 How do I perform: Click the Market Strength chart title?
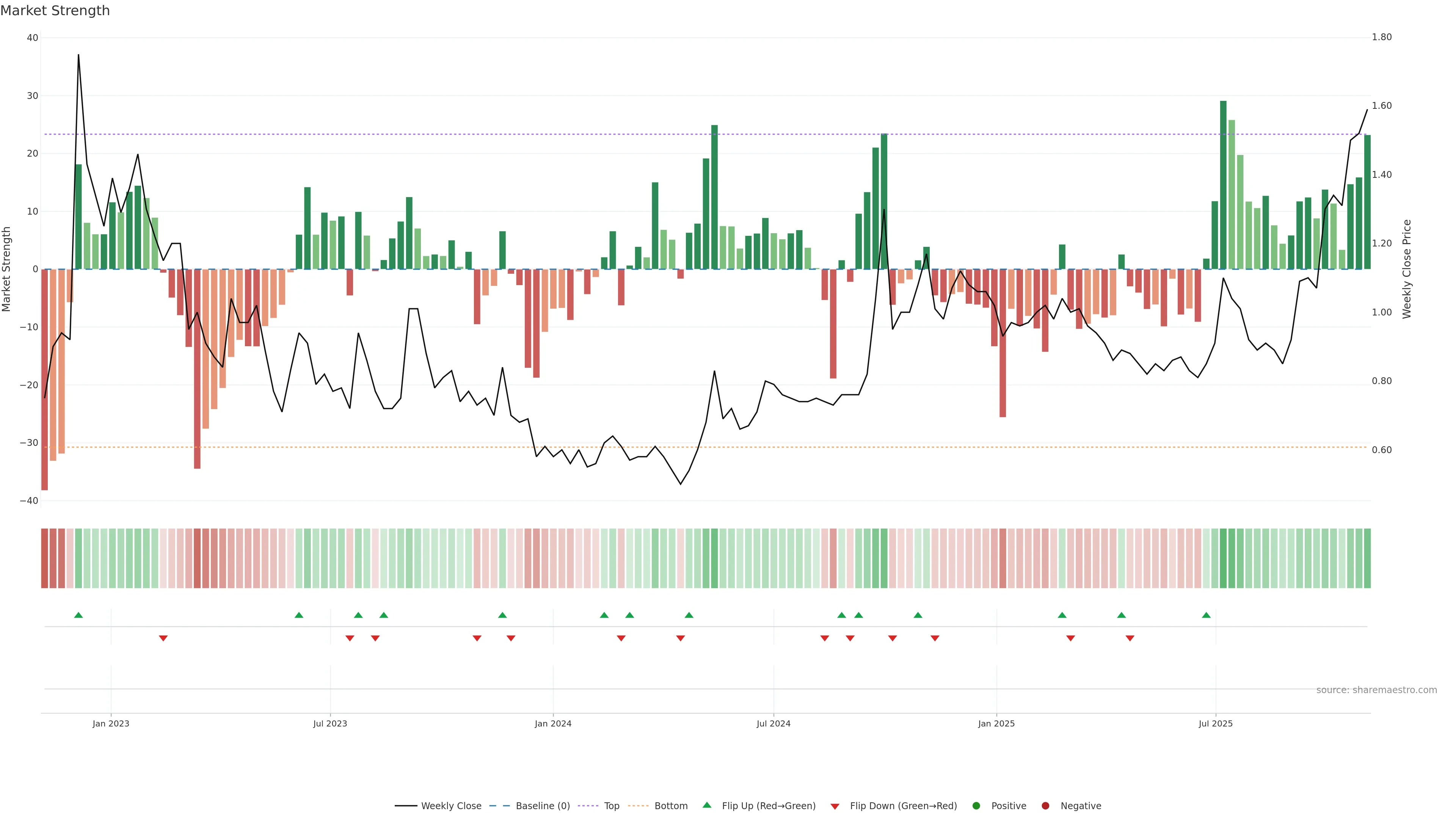pos(55,11)
